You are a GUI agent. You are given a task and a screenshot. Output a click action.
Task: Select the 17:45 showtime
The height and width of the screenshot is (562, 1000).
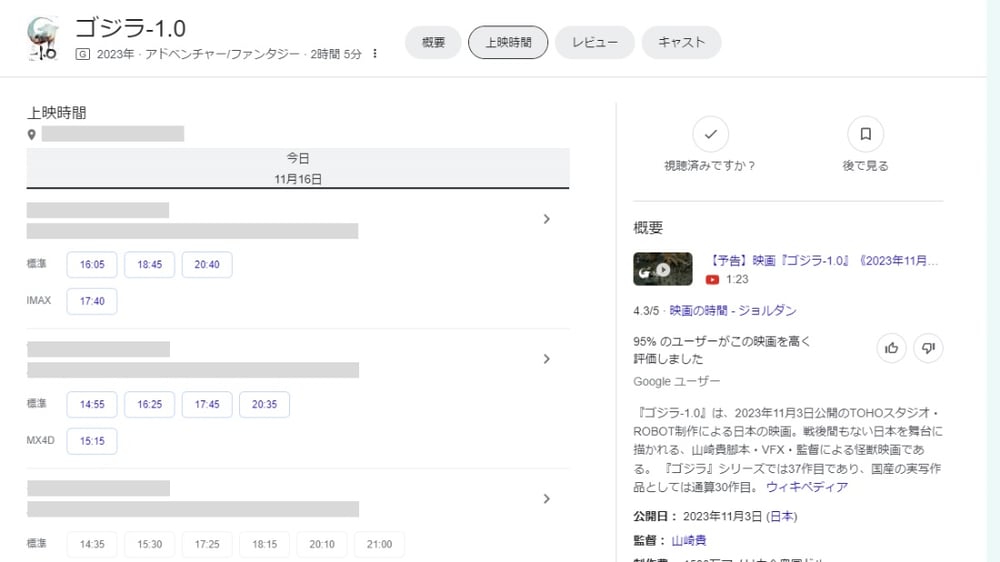point(207,404)
